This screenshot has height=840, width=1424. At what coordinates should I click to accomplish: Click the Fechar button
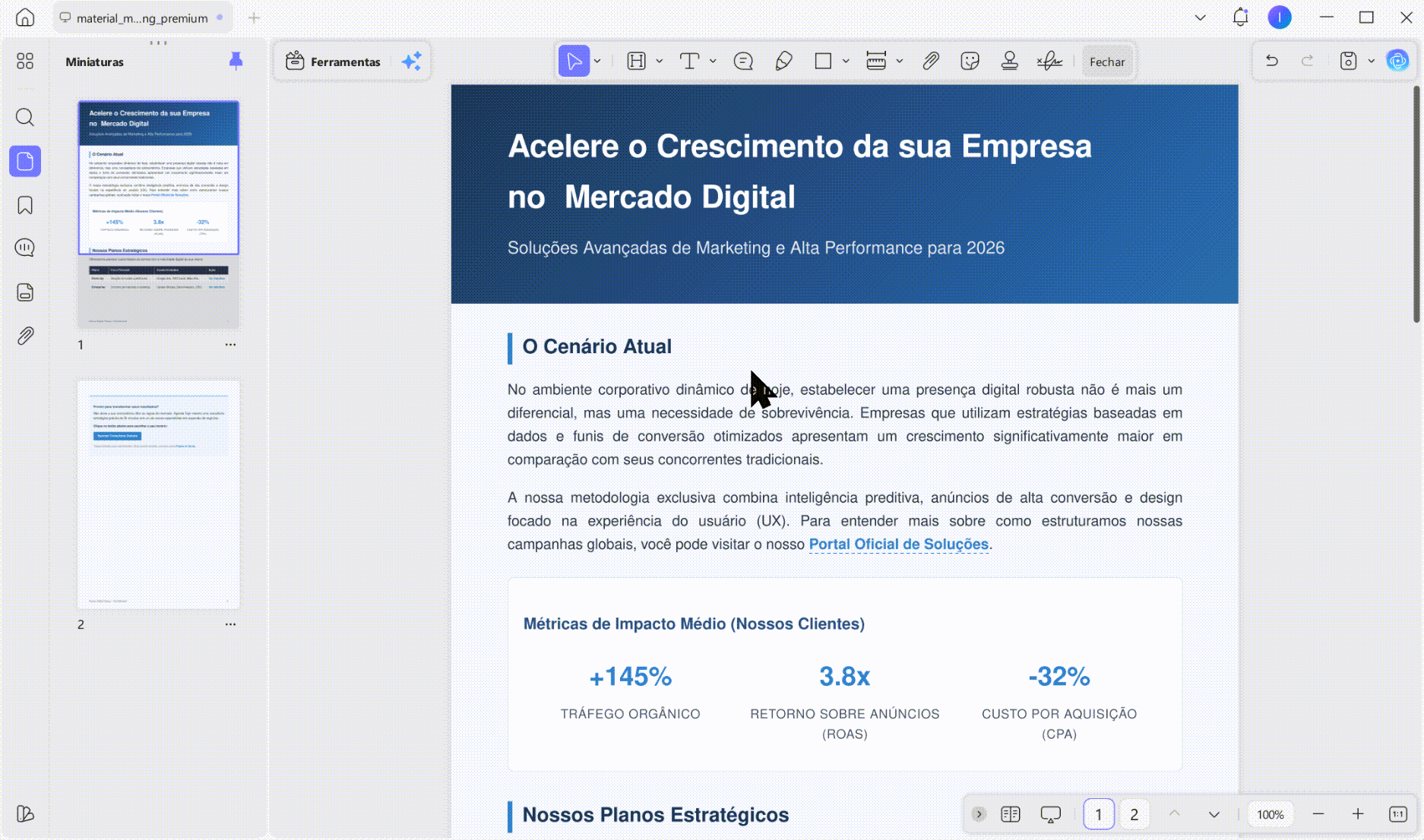pyautogui.click(x=1106, y=62)
